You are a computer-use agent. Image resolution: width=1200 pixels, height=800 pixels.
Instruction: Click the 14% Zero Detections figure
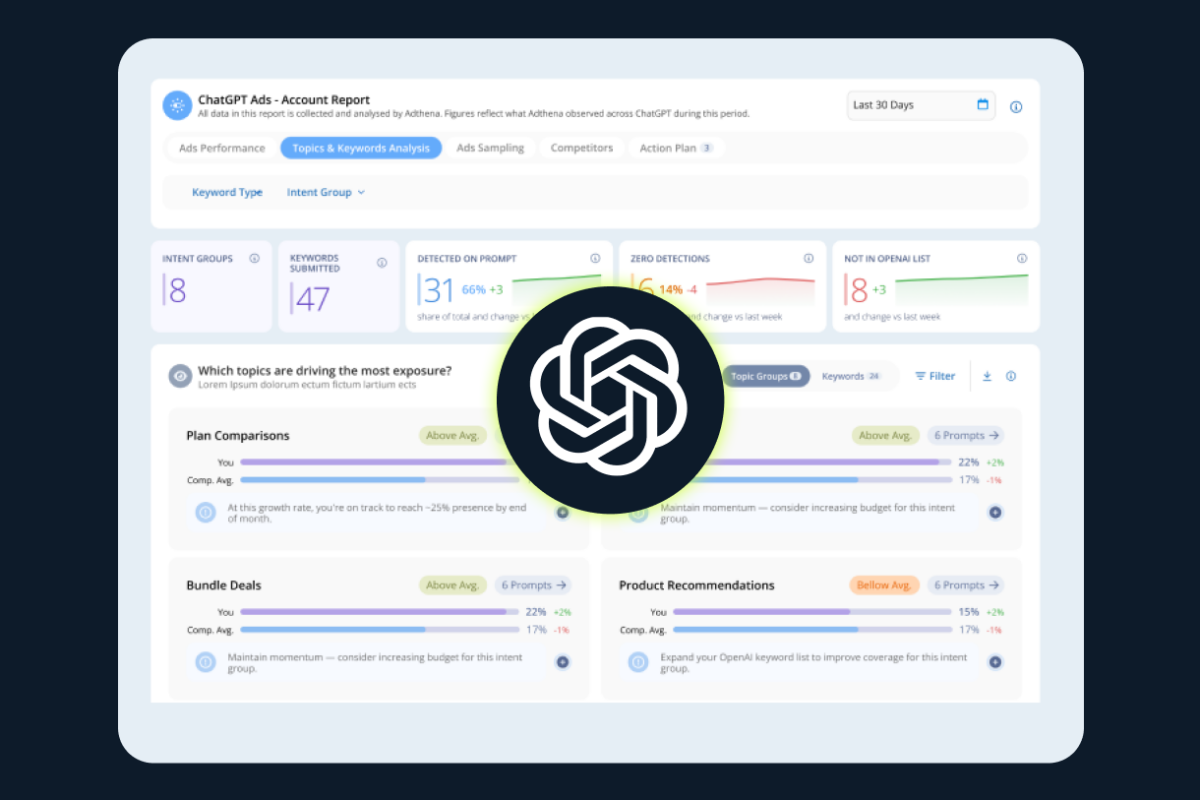[671, 290]
